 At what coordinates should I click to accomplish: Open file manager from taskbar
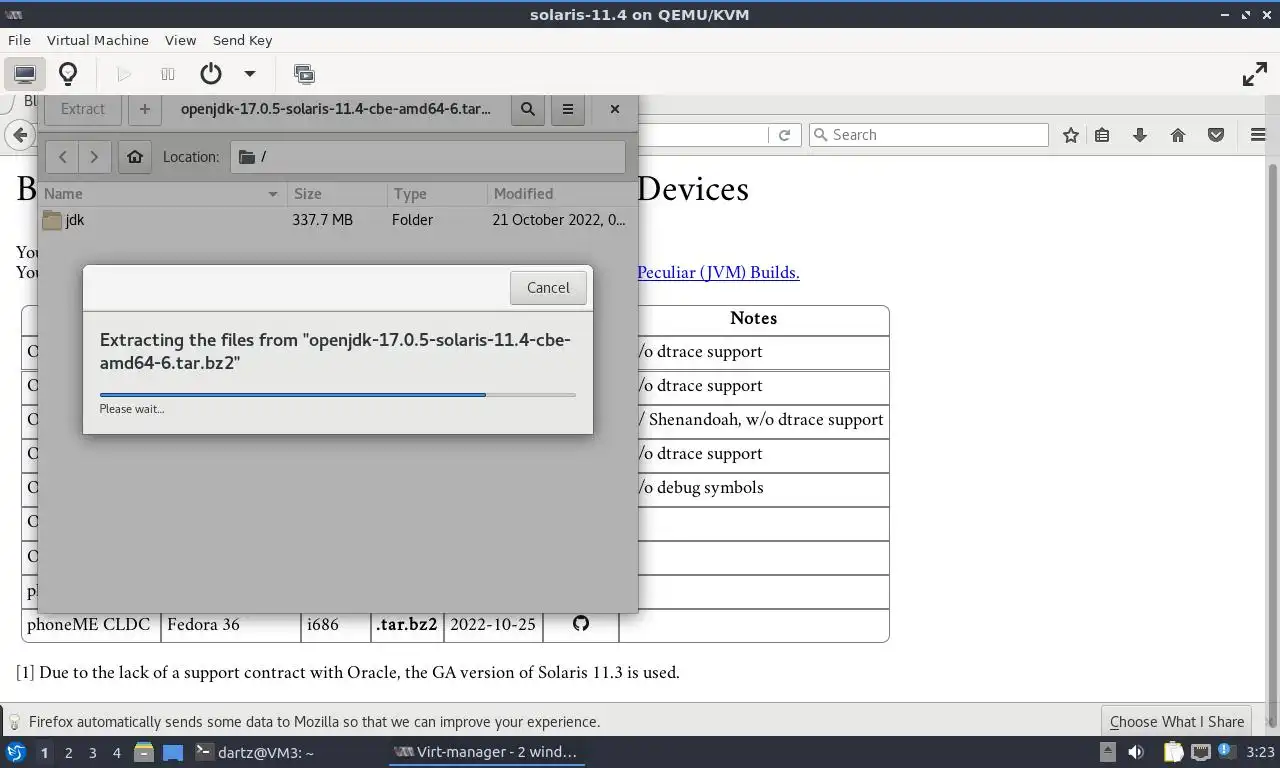point(144,752)
